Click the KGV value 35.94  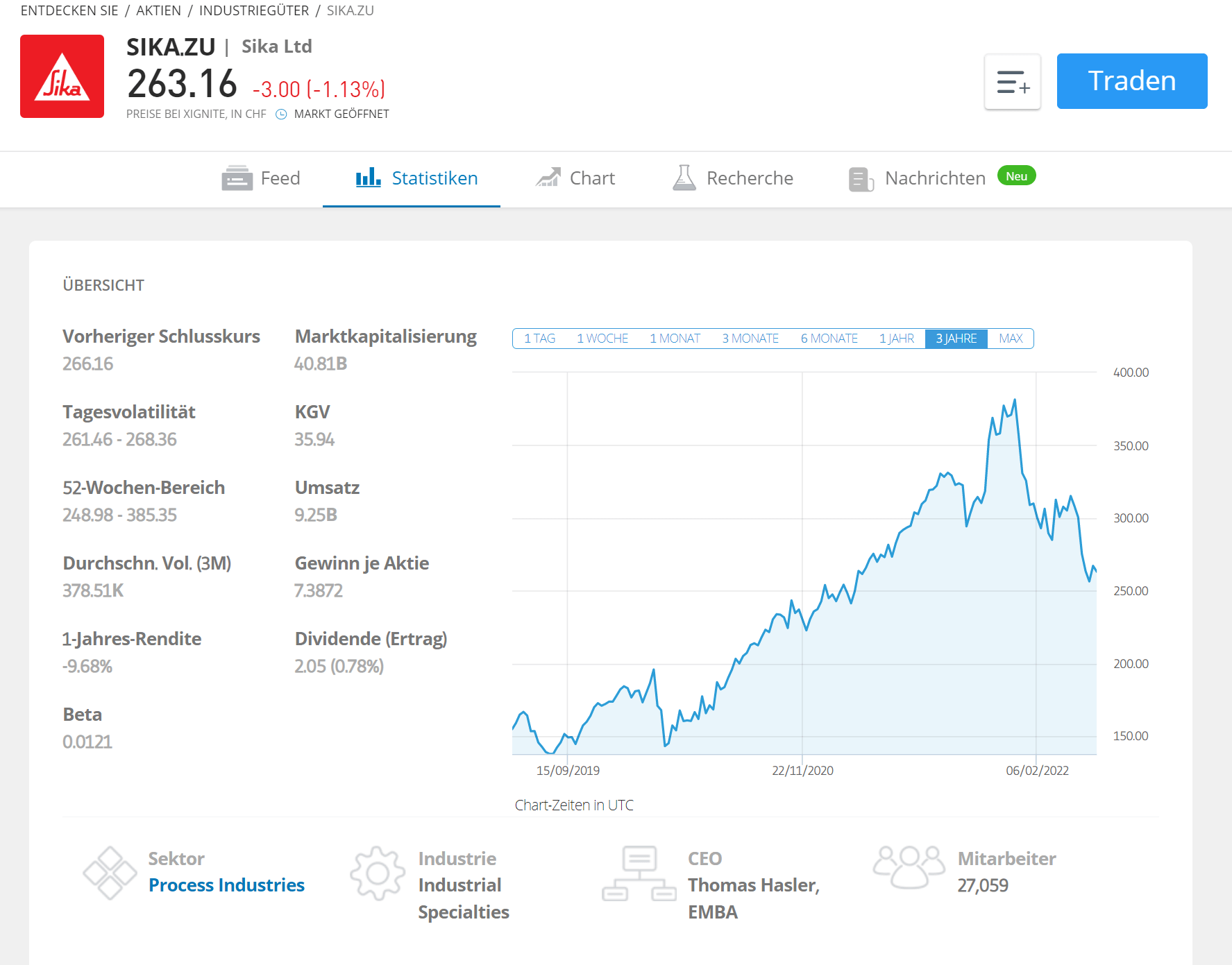314,439
